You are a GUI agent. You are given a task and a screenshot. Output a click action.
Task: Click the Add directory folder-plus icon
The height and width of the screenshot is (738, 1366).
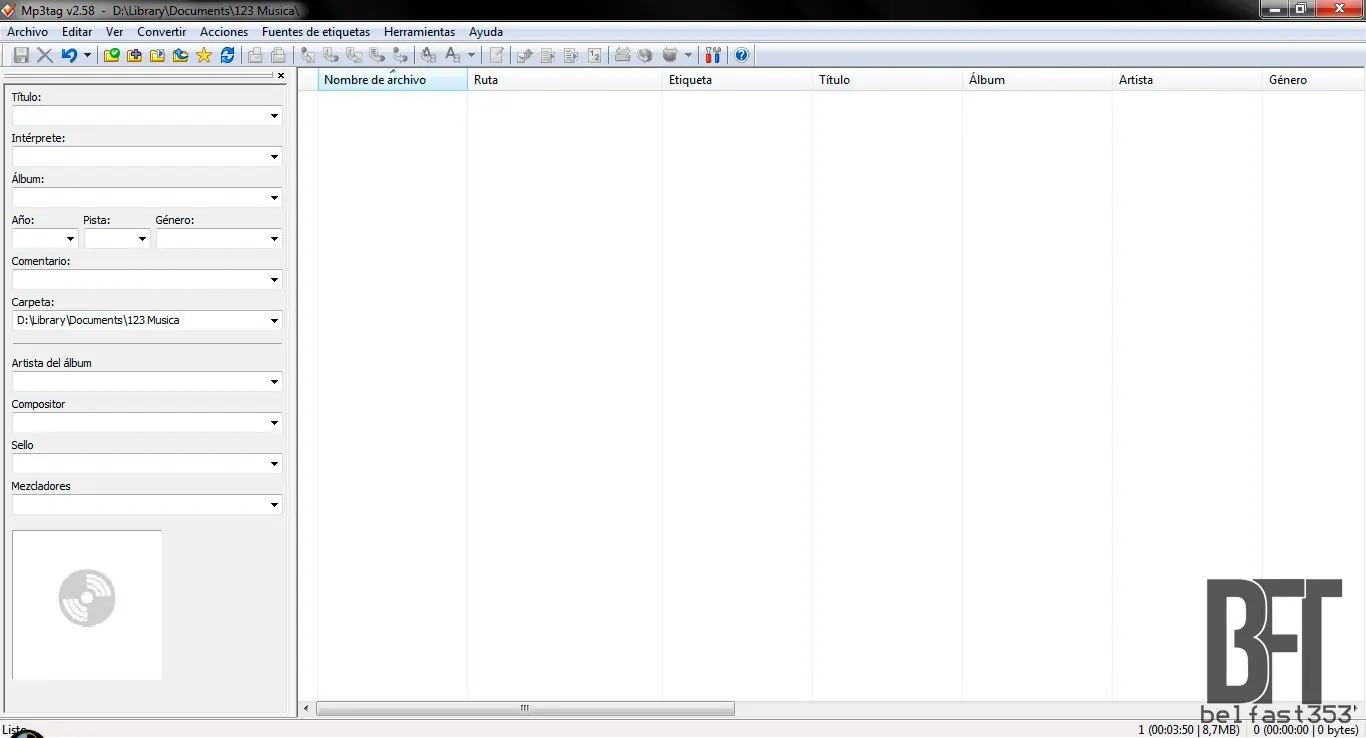[x=134, y=55]
